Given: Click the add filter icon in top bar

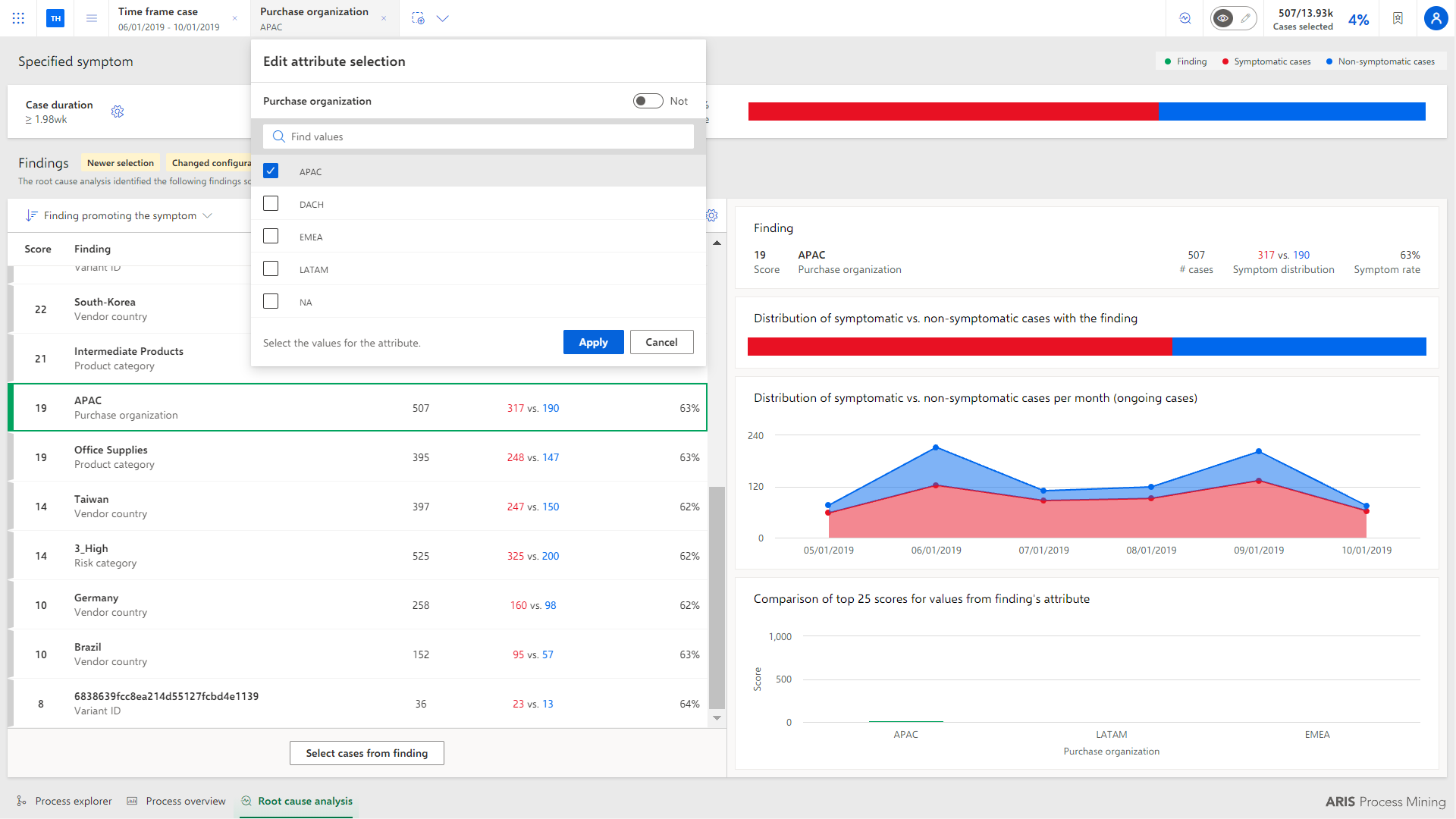Looking at the screenshot, I should coord(418,18).
